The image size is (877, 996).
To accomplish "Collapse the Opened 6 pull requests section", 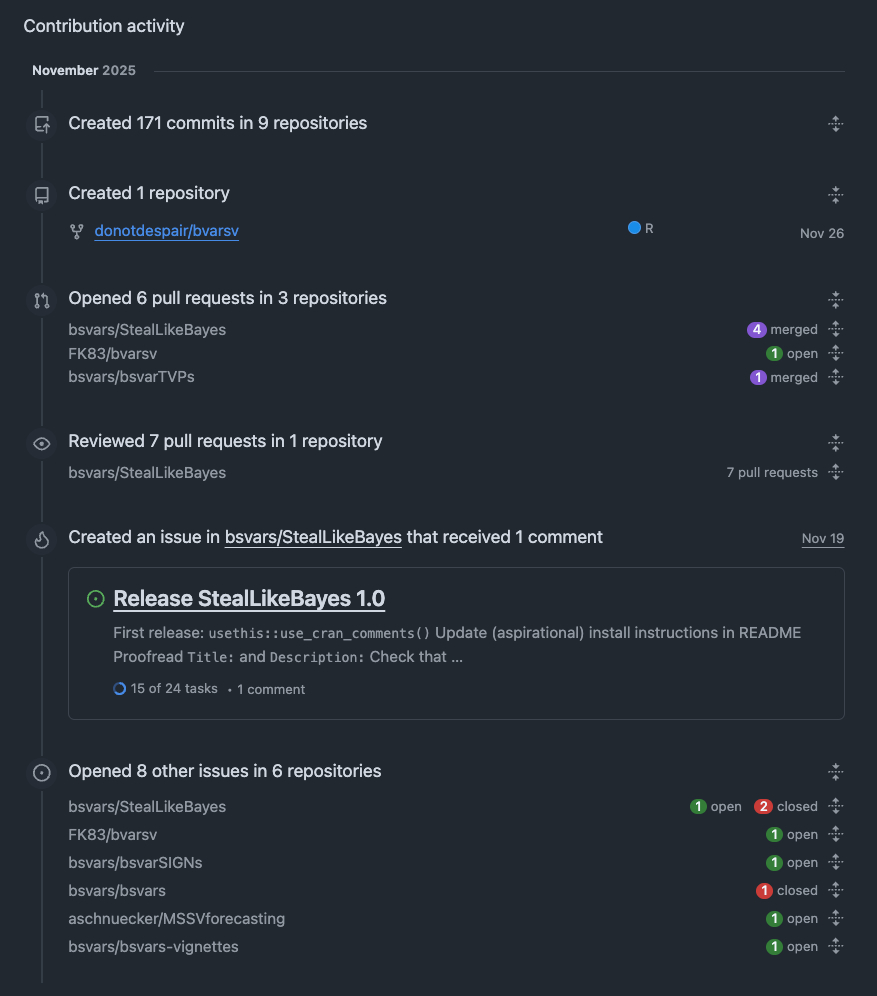I will (x=836, y=299).
